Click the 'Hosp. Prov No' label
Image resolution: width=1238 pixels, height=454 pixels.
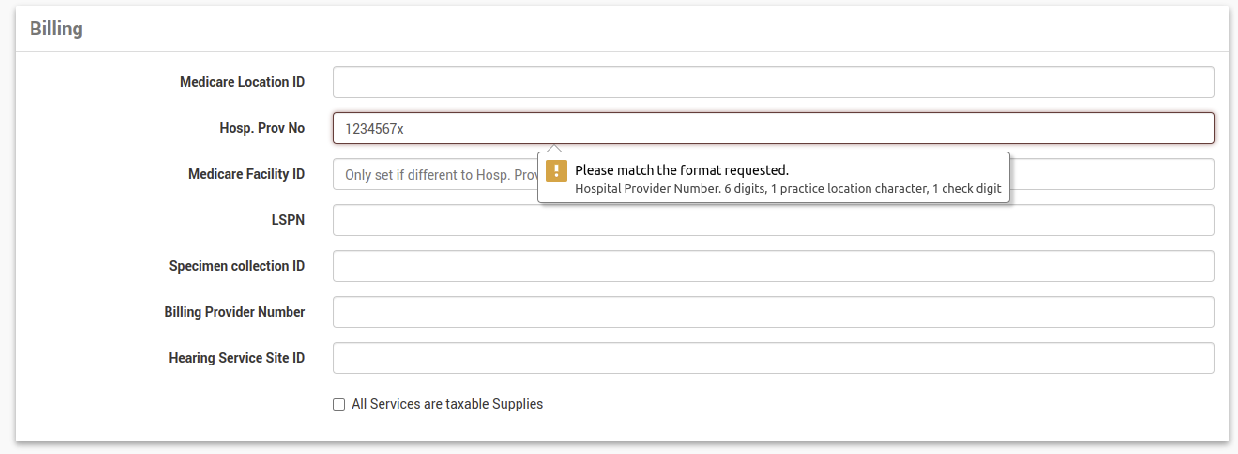tap(262, 128)
